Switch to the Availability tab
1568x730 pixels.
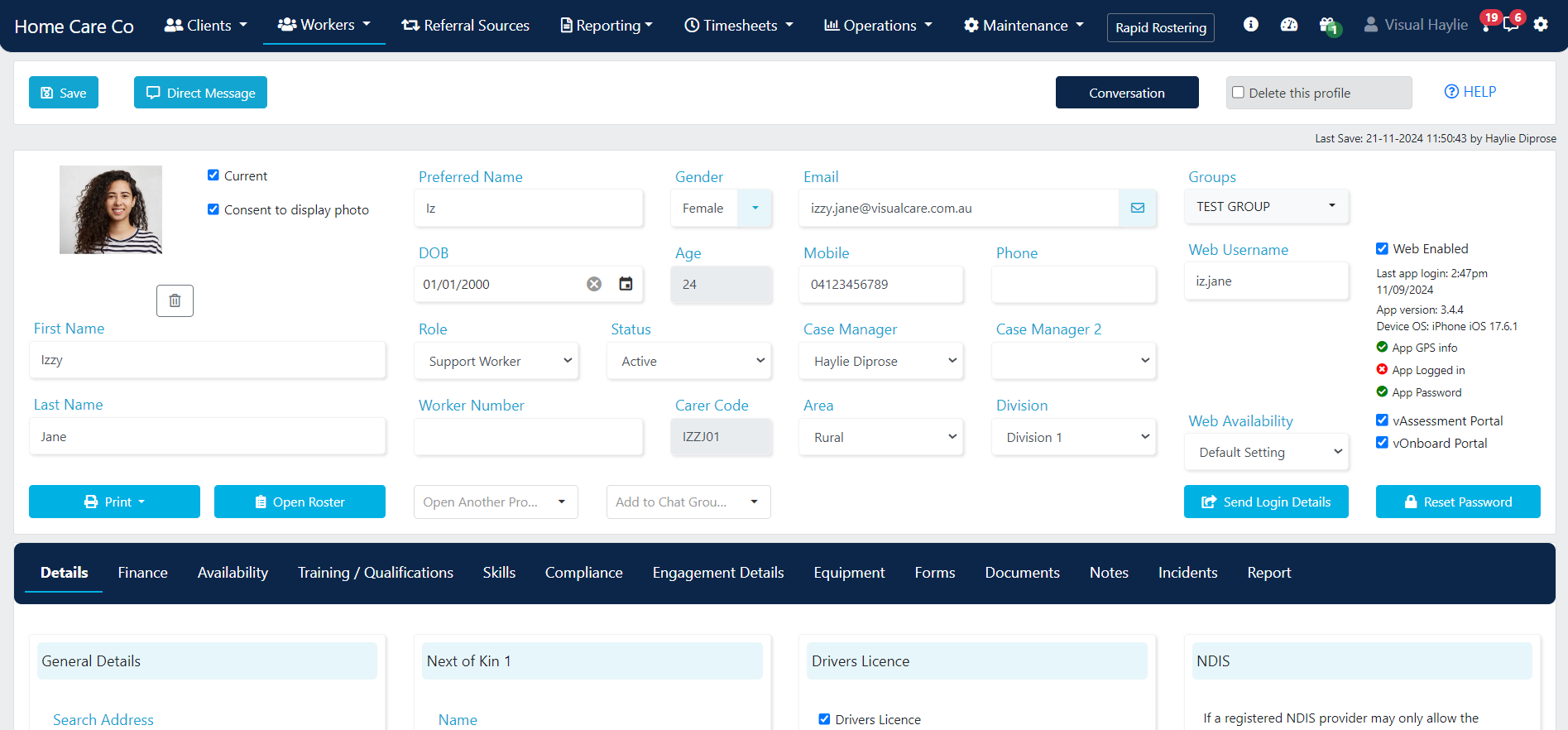[x=233, y=573]
